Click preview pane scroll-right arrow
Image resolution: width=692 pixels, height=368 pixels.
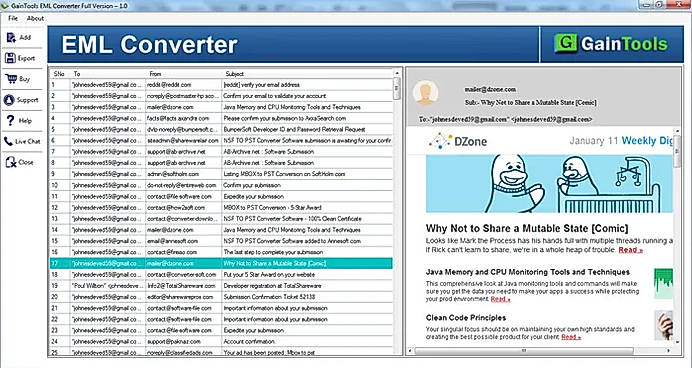(x=669, y=351)
